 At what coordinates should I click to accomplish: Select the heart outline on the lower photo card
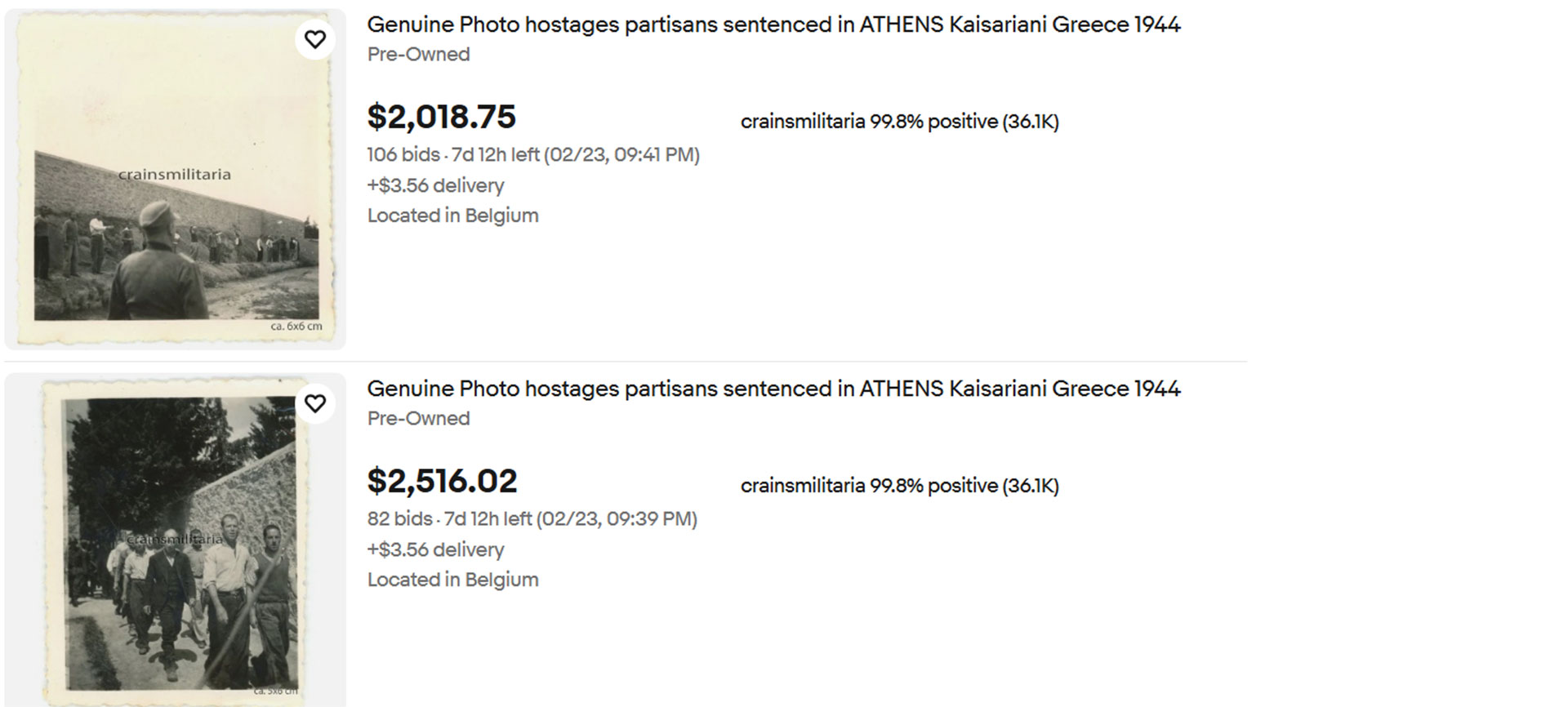click(315, 402)
